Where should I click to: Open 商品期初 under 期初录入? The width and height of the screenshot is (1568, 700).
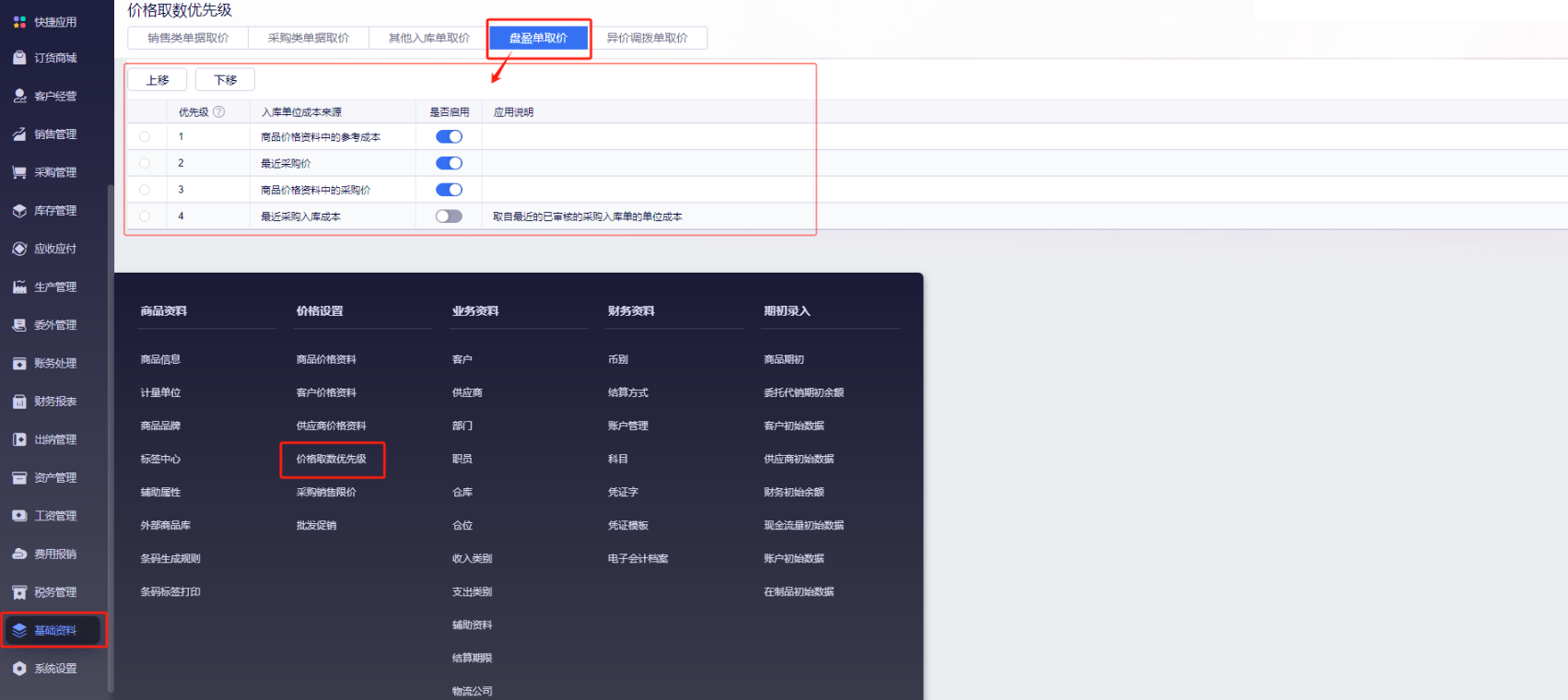784,359
